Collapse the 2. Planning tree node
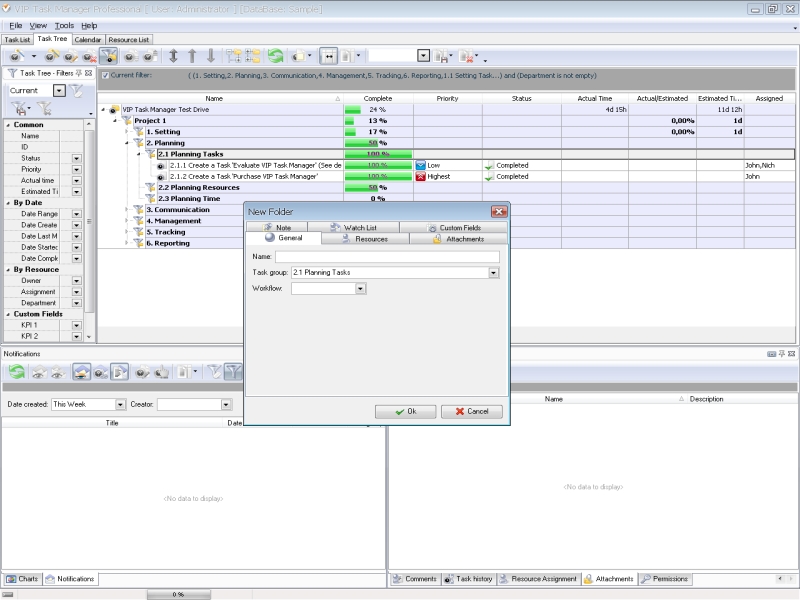This screenshot has width=800, height=600. tap(127, 143)
